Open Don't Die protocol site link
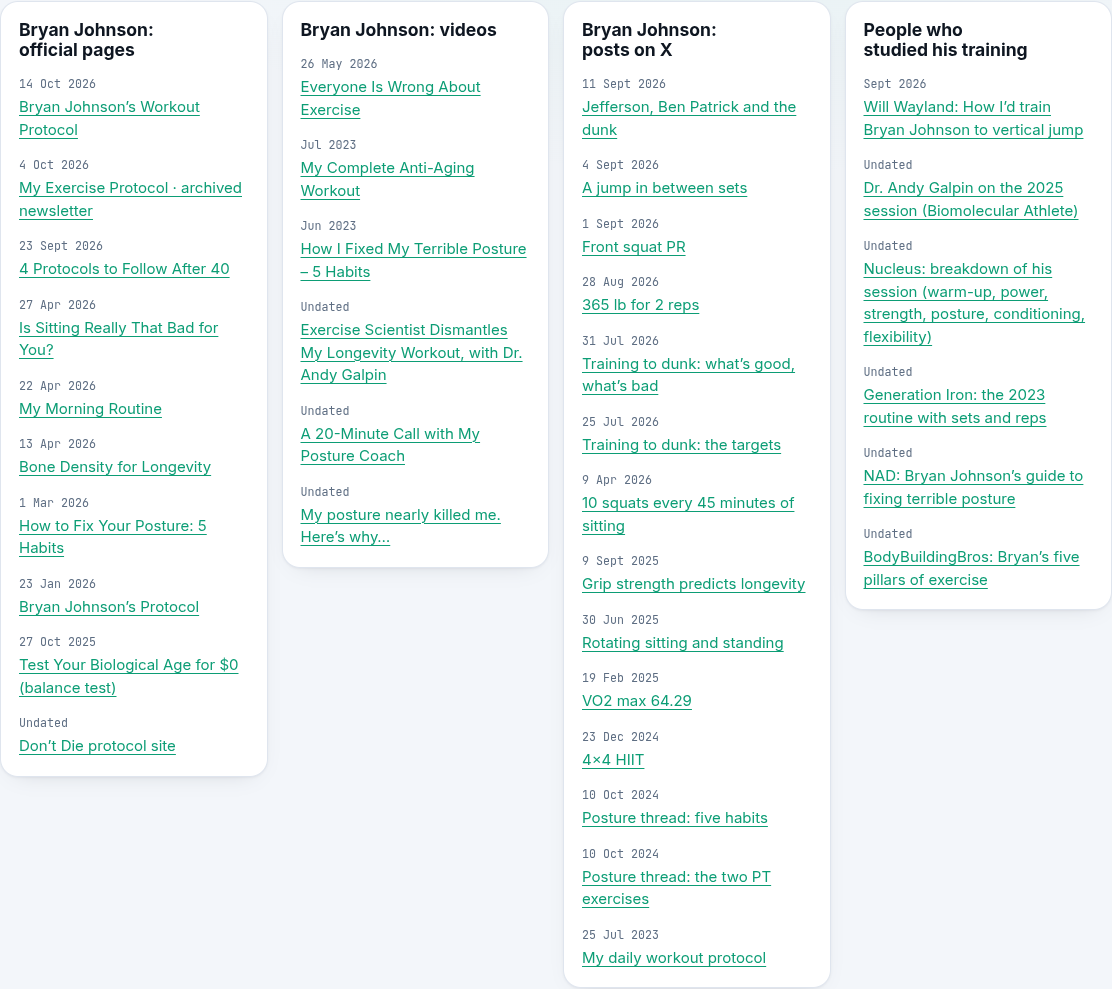The height and width of the screenshot is (989, 1112). pyautogui.click(x=97, y=746)
